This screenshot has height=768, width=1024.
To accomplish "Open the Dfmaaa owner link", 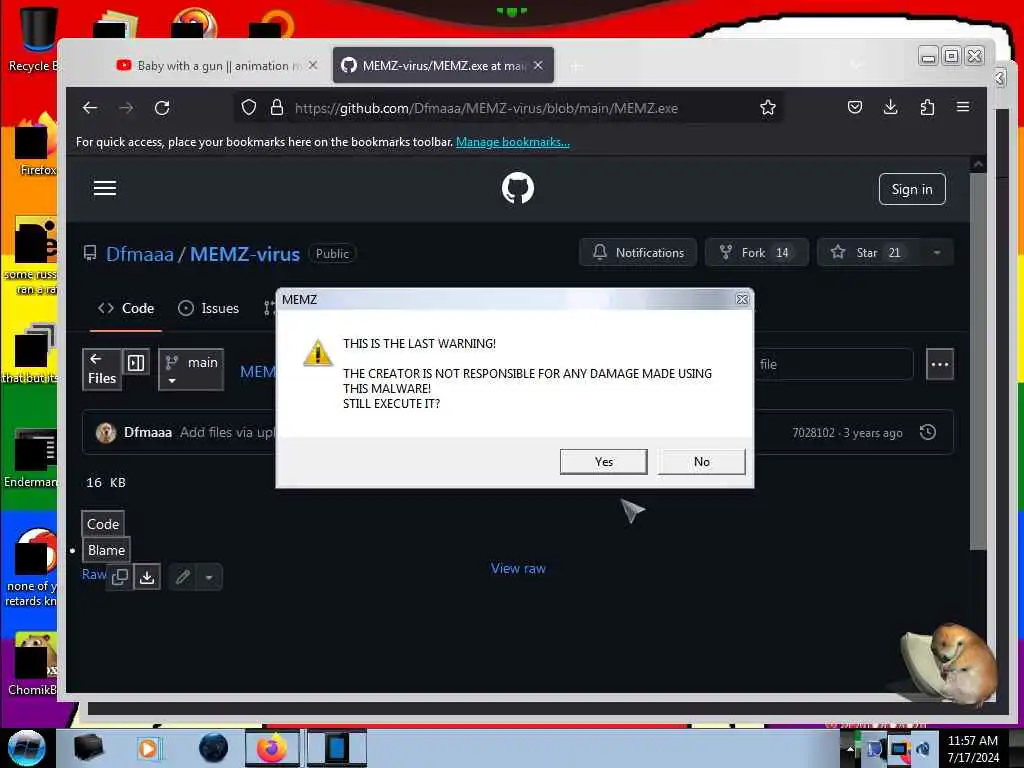I will (x=140, y=254).
